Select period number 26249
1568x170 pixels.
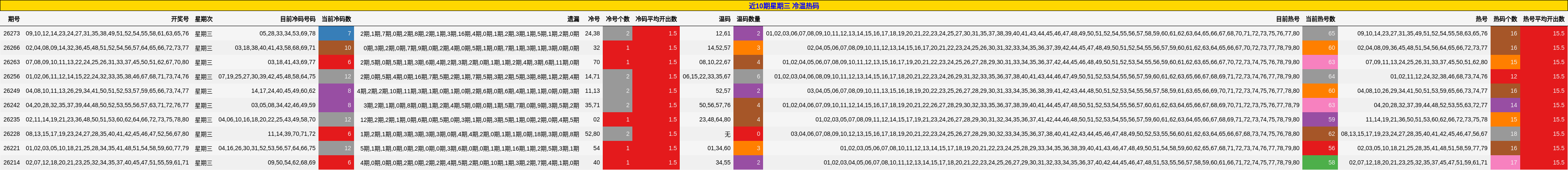point(11,90)
